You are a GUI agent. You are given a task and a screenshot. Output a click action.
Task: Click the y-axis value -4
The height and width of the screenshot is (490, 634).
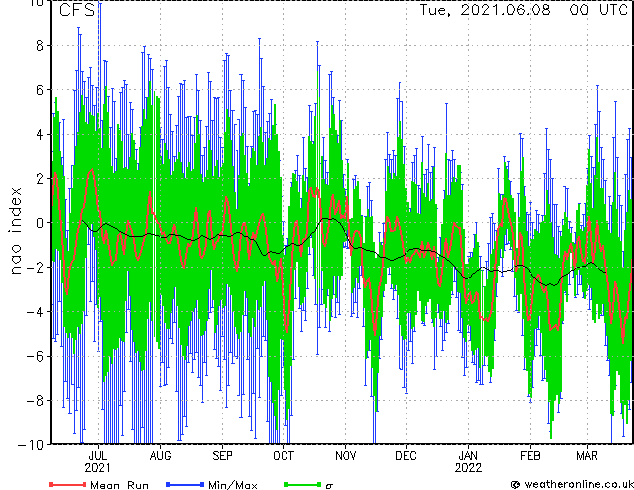pyautogui.click(x=35, y=312)
